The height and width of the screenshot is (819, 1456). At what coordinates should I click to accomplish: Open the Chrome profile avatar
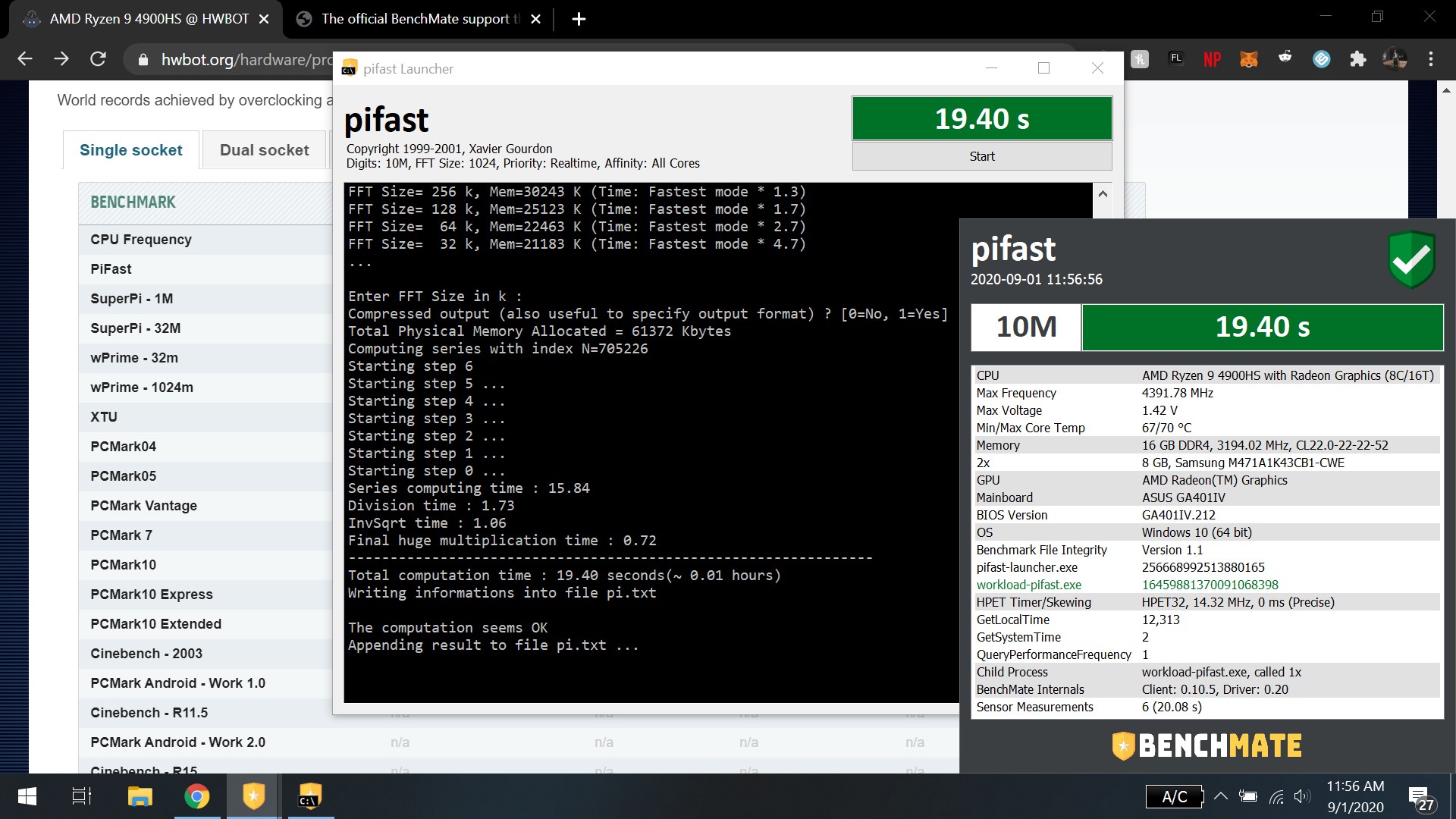(1395, 58)
